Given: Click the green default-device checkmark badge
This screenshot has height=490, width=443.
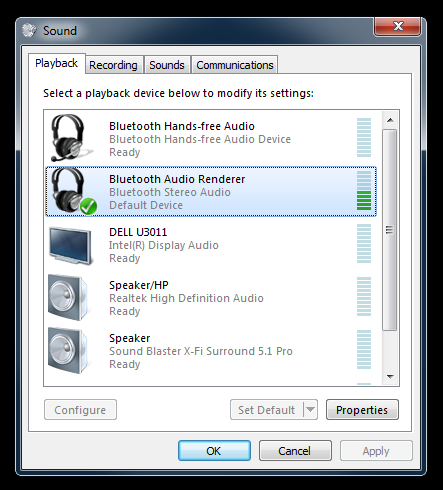Looking at the screenshot, I should click(x=88, y=206).
